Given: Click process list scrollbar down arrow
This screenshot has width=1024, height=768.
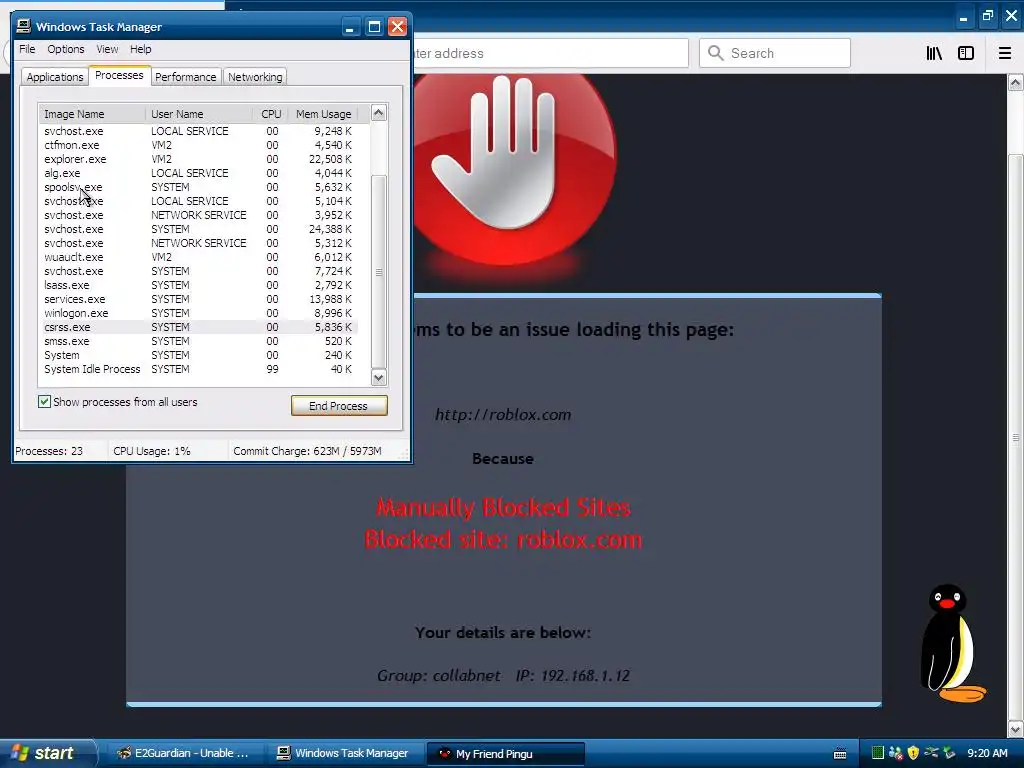Looking at the screenshot, I should (379, 377).
